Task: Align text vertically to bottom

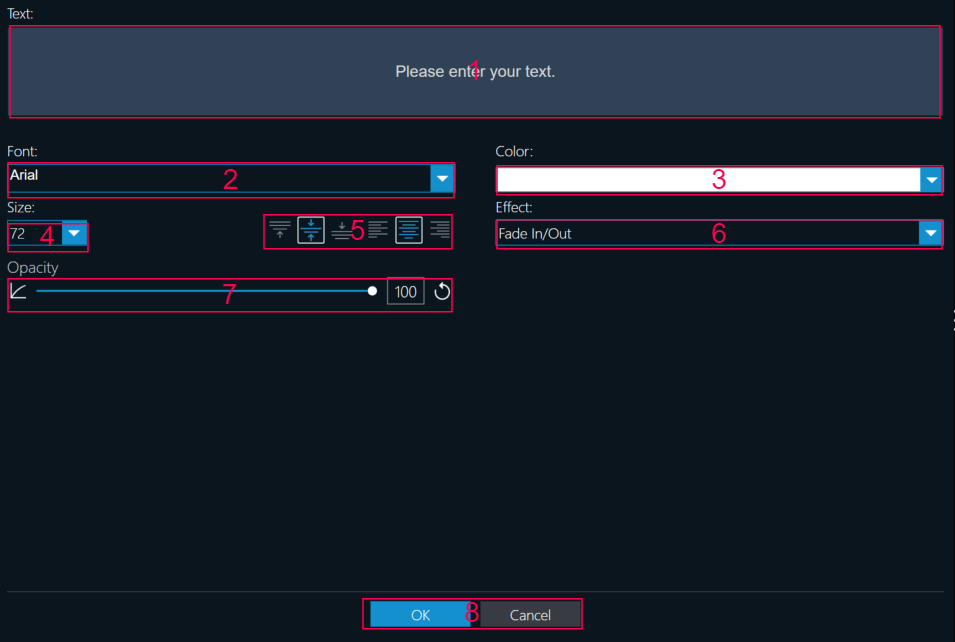Action: pos(342,230)
